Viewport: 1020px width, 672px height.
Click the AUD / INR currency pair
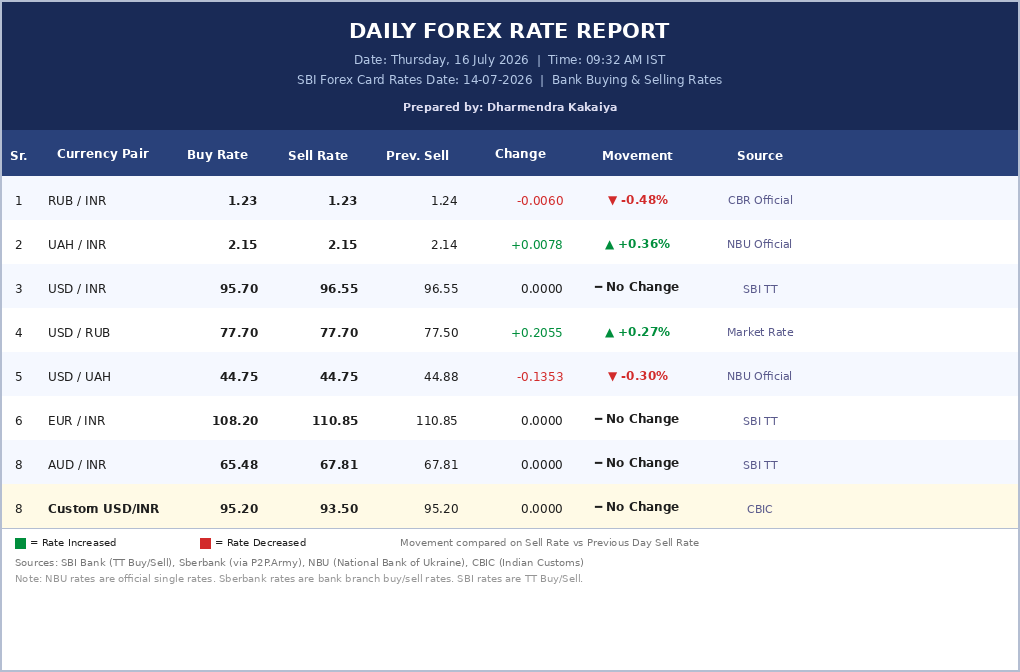pyautogui.click(x=77, y=465)
